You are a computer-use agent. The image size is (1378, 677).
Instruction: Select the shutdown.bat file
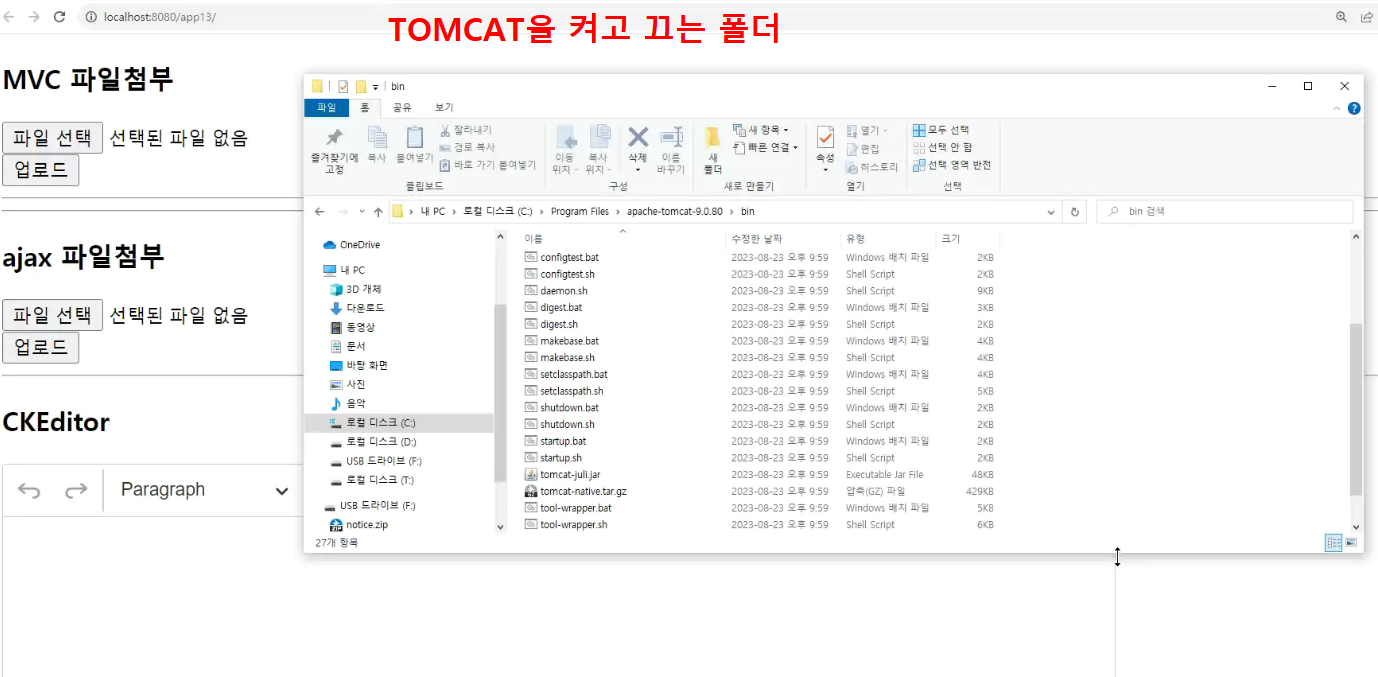[x=569, y=408]
